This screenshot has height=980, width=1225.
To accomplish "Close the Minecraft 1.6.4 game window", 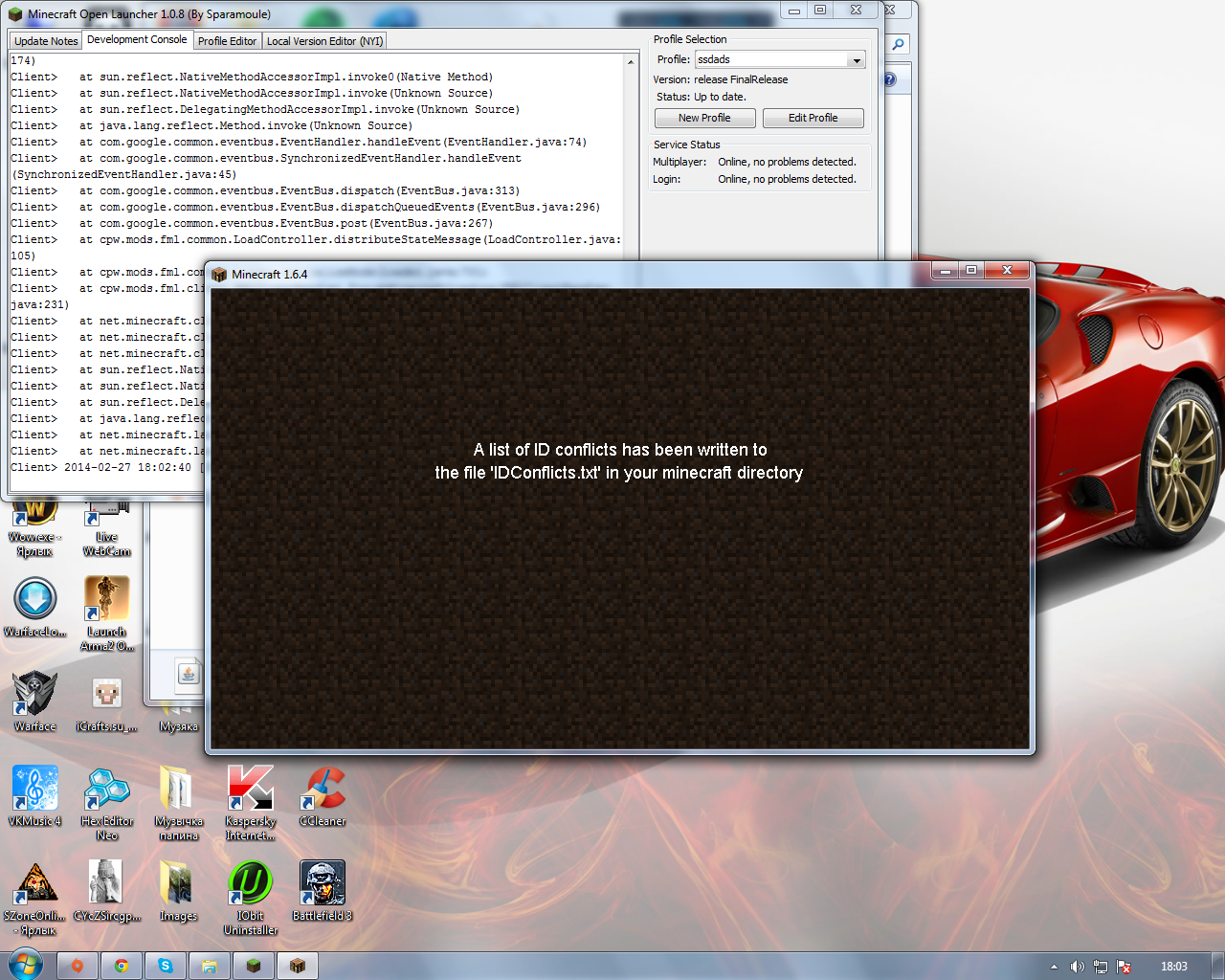I will (x=1007, y=271).
